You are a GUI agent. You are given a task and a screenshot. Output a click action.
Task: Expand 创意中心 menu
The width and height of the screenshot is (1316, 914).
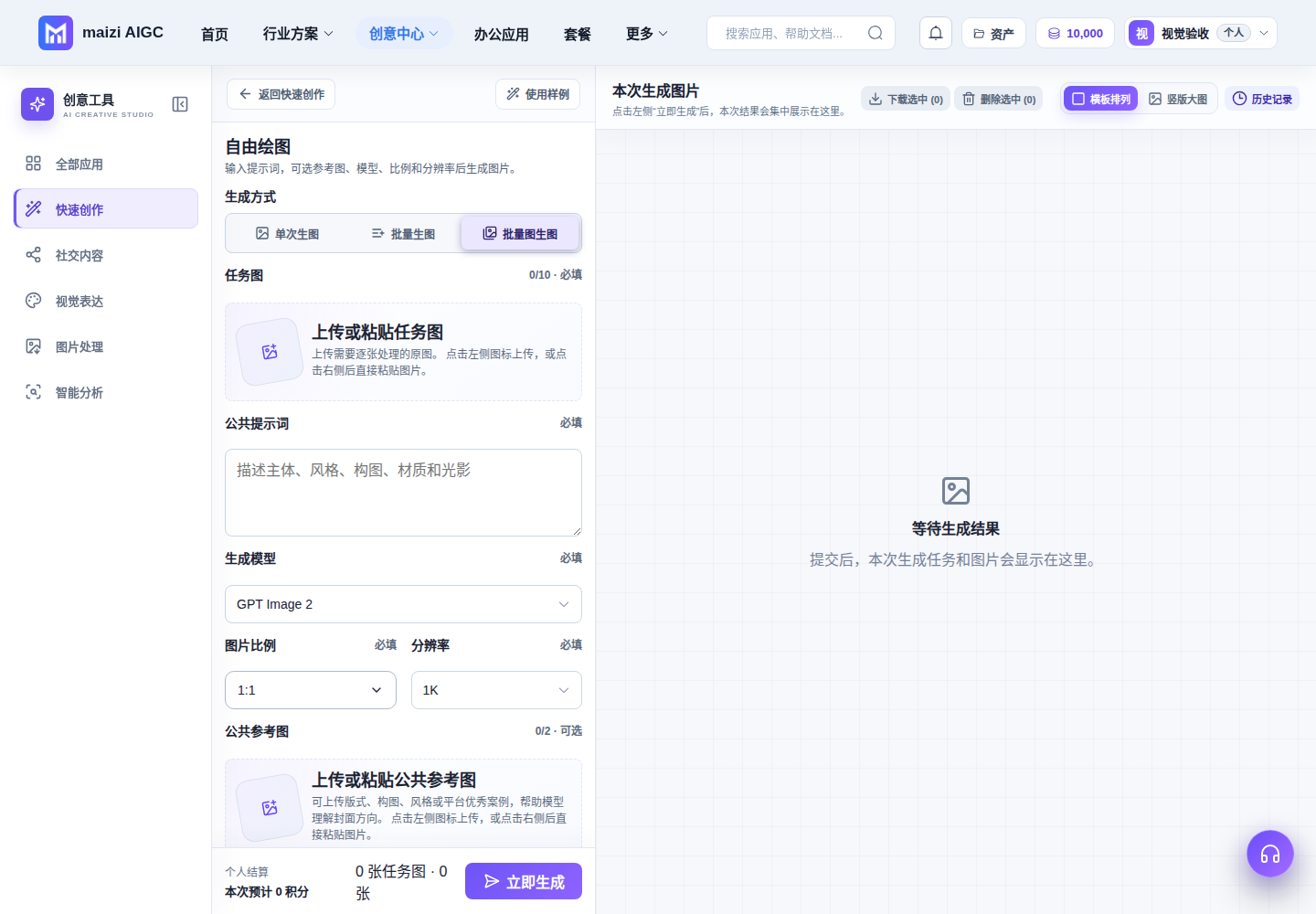(x=403, y=34)
